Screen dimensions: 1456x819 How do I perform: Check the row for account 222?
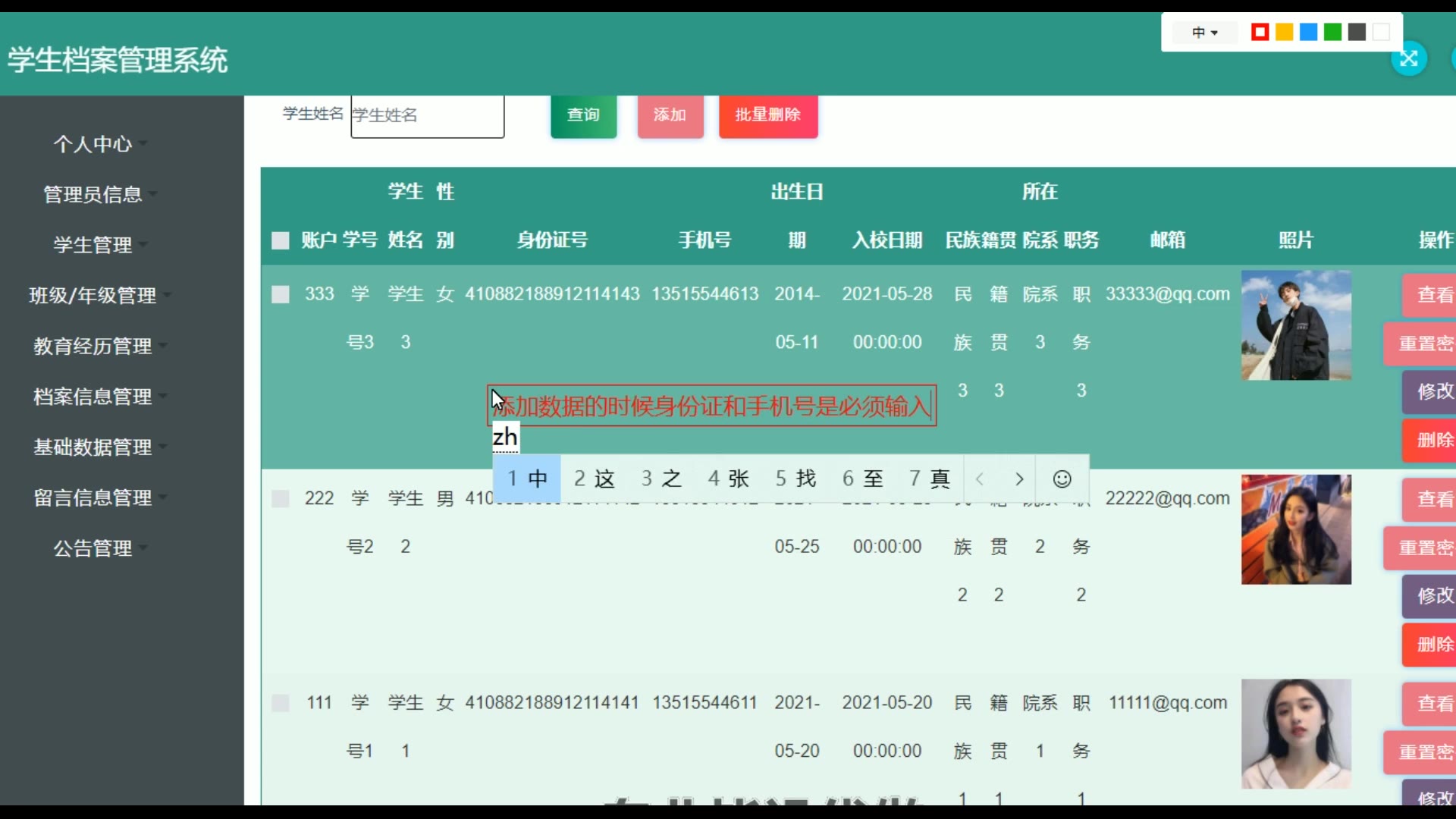(x=281, y=498)
